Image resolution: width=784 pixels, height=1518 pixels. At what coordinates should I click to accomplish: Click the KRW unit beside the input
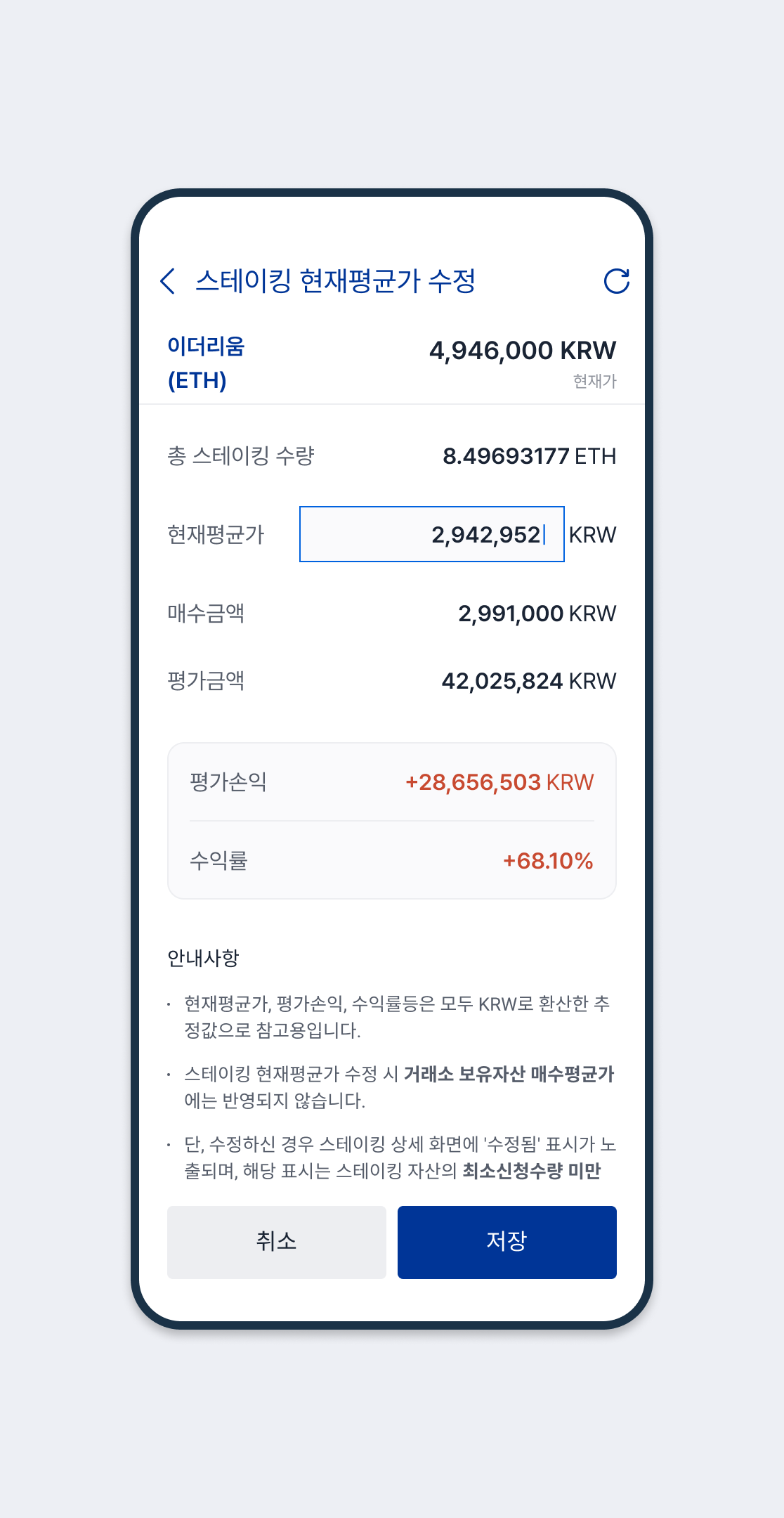pos(592,535)
